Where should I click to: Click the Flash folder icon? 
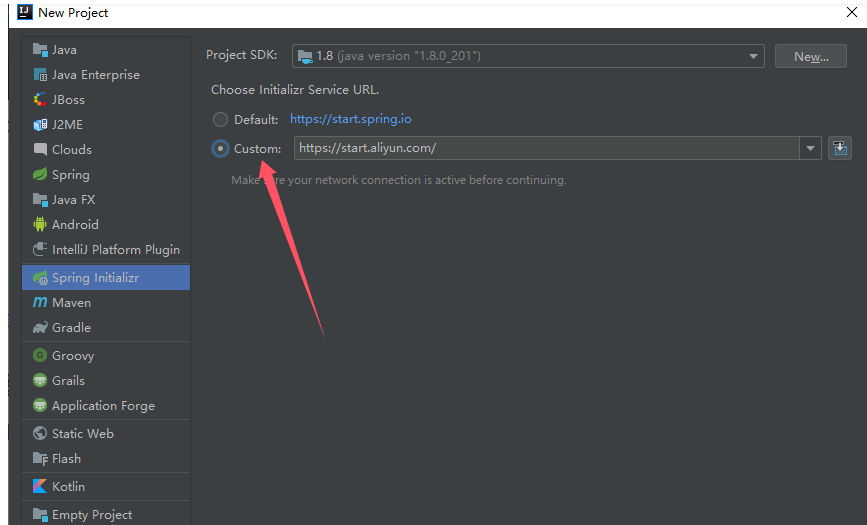[40, 459]
